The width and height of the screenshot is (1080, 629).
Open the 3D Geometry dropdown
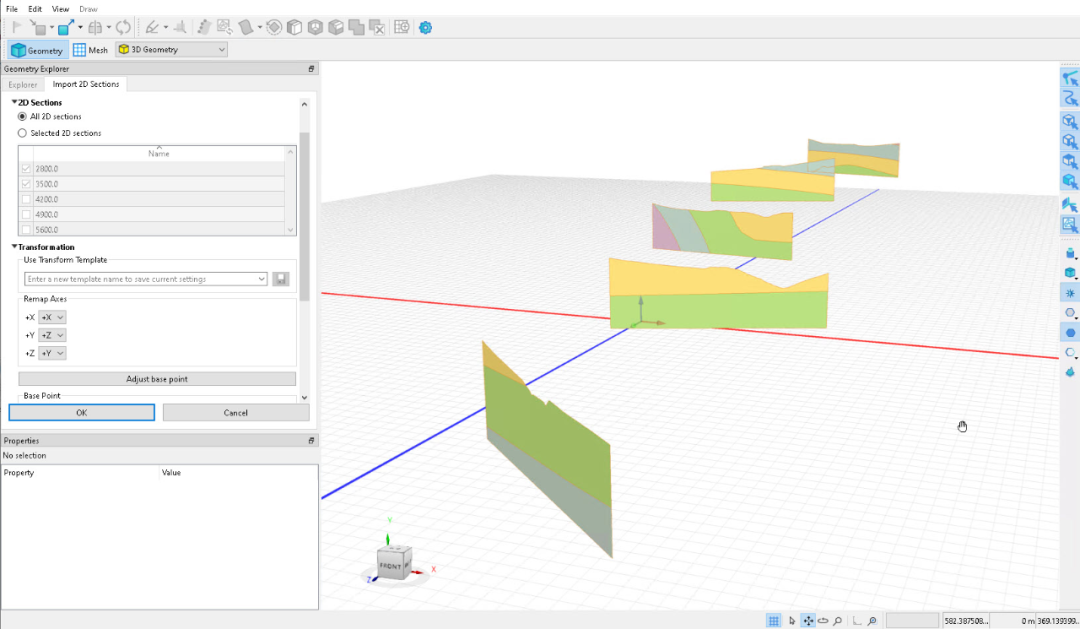(x=172, y=49)
